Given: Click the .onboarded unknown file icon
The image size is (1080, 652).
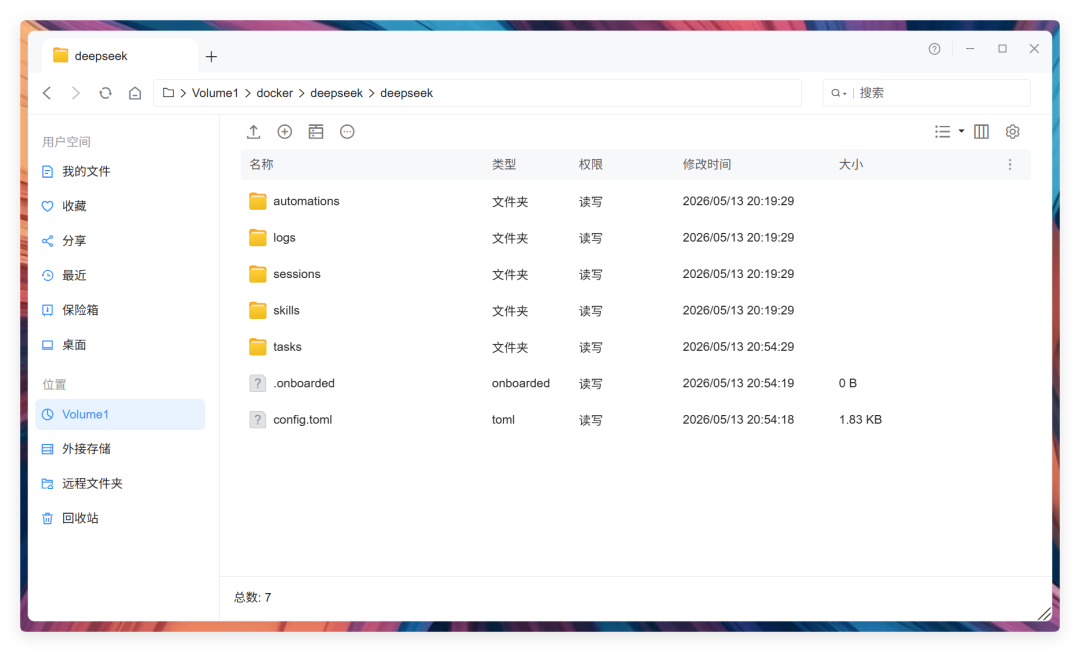Looking at the screenshot, I should tap(258, 383).
